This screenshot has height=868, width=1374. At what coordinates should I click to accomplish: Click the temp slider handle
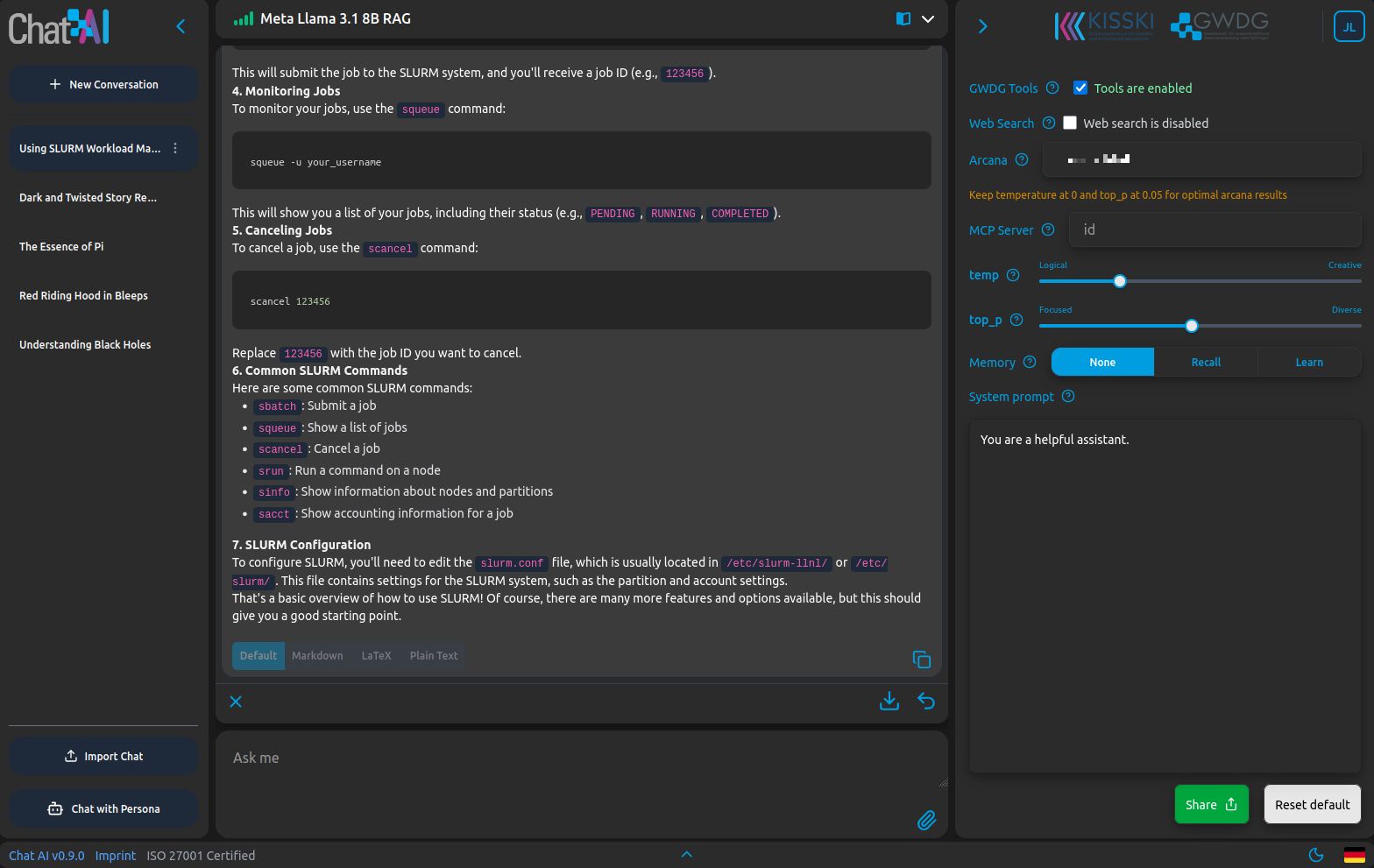[1120, 281]
